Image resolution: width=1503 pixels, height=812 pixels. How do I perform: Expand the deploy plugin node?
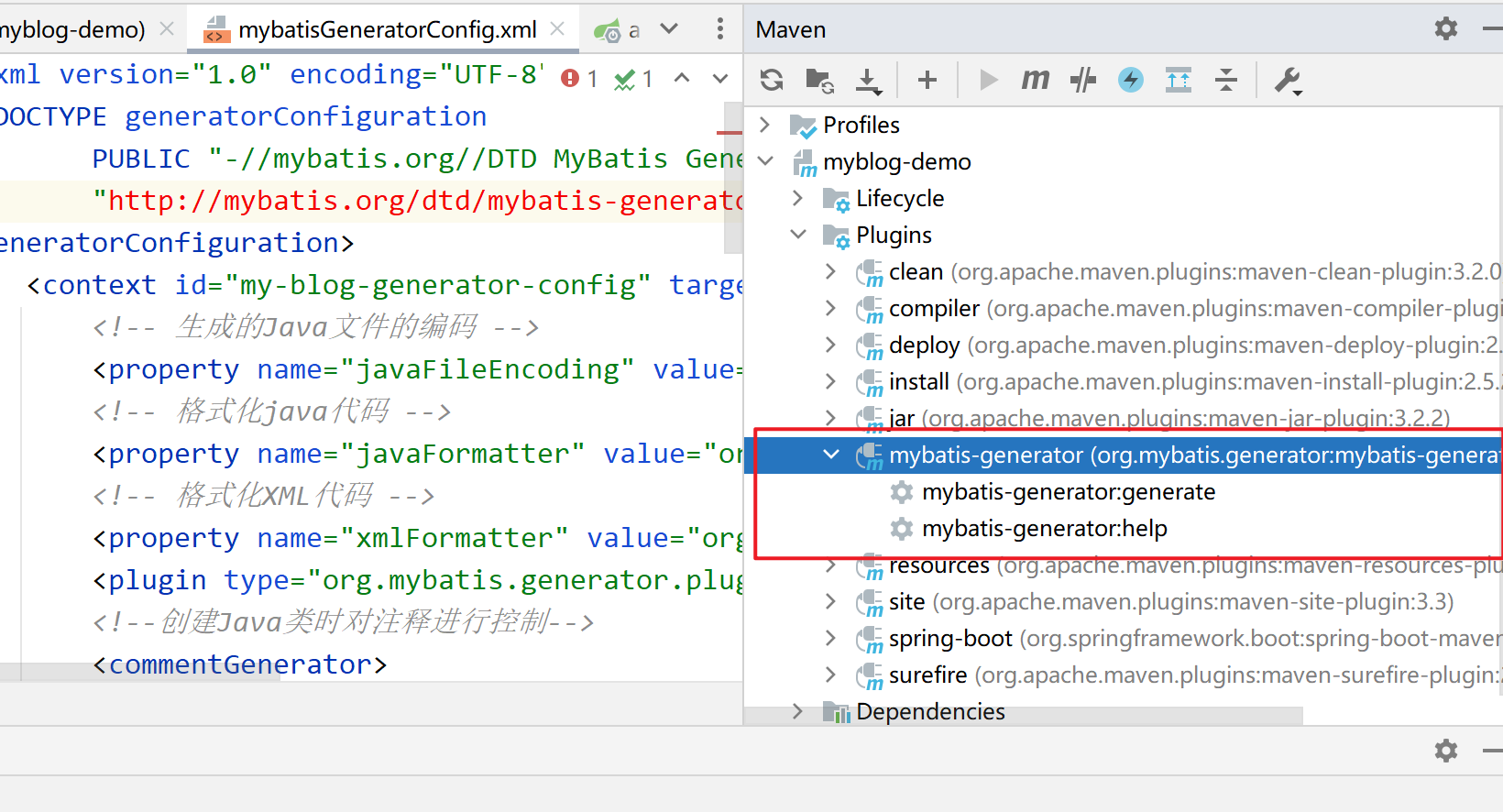[831, 345]
